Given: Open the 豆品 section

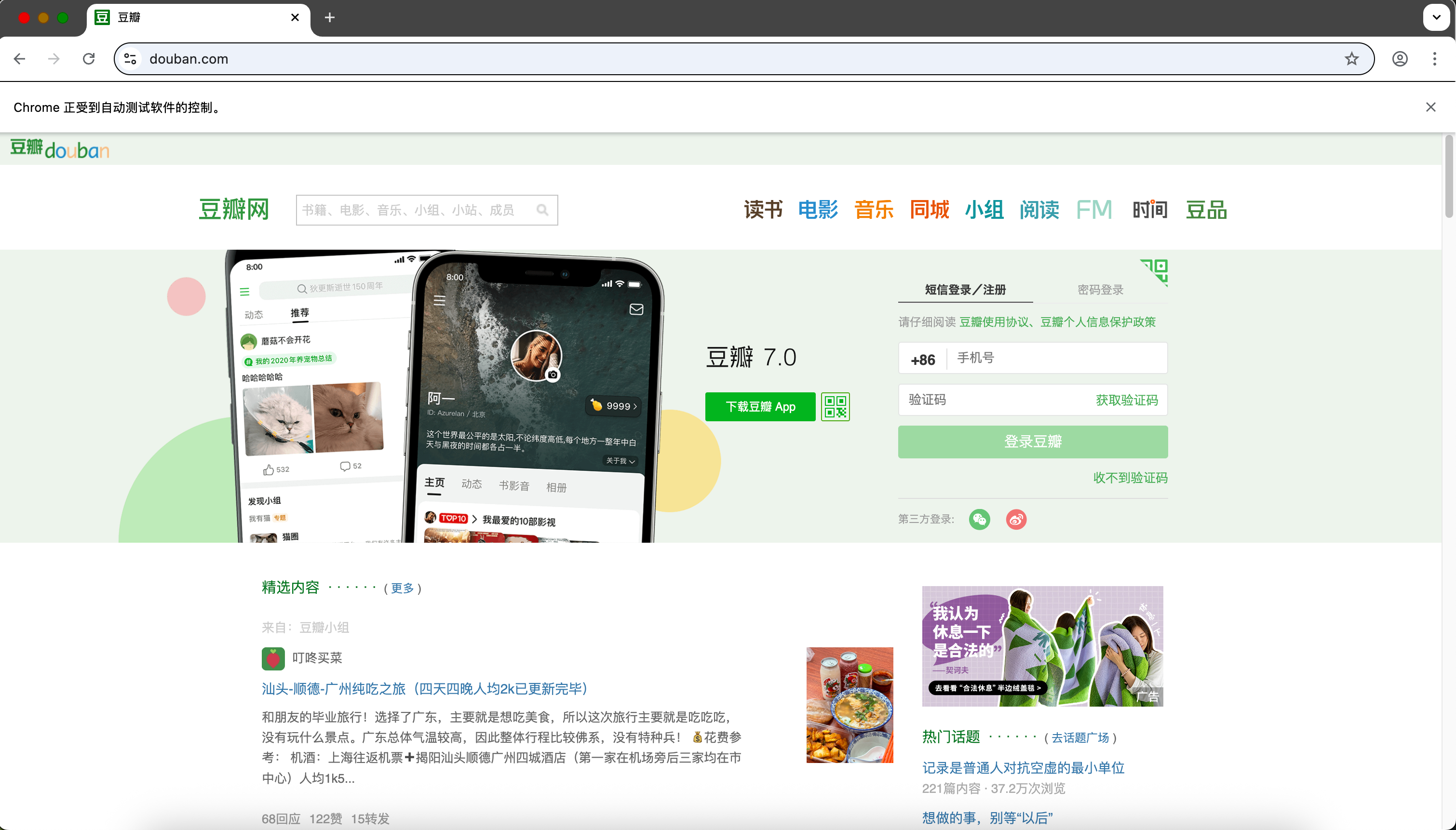Looking at the screenshot, I should (x=1206, y=210).
